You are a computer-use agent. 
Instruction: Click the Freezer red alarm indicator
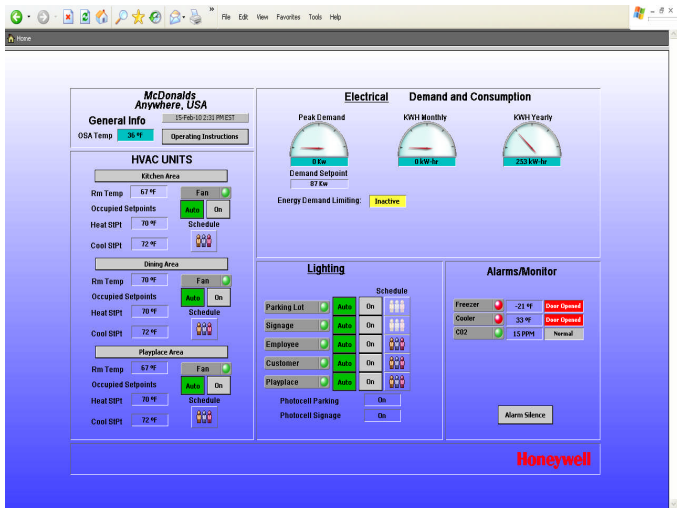coord(498,305)
